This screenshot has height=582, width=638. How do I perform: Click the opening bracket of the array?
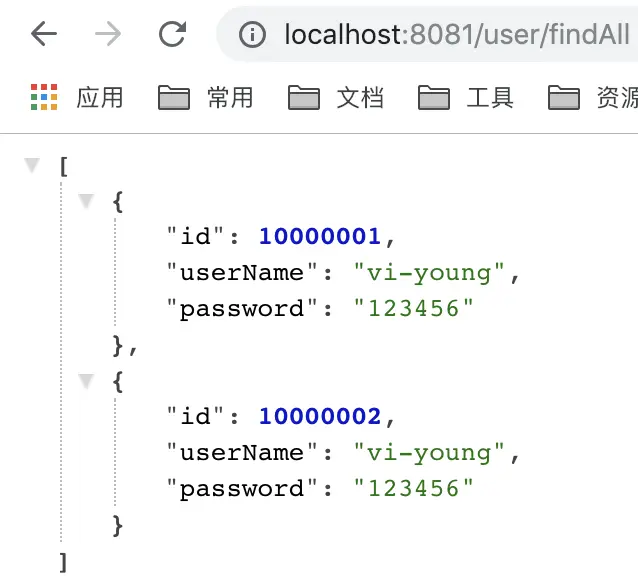[64, 166]
